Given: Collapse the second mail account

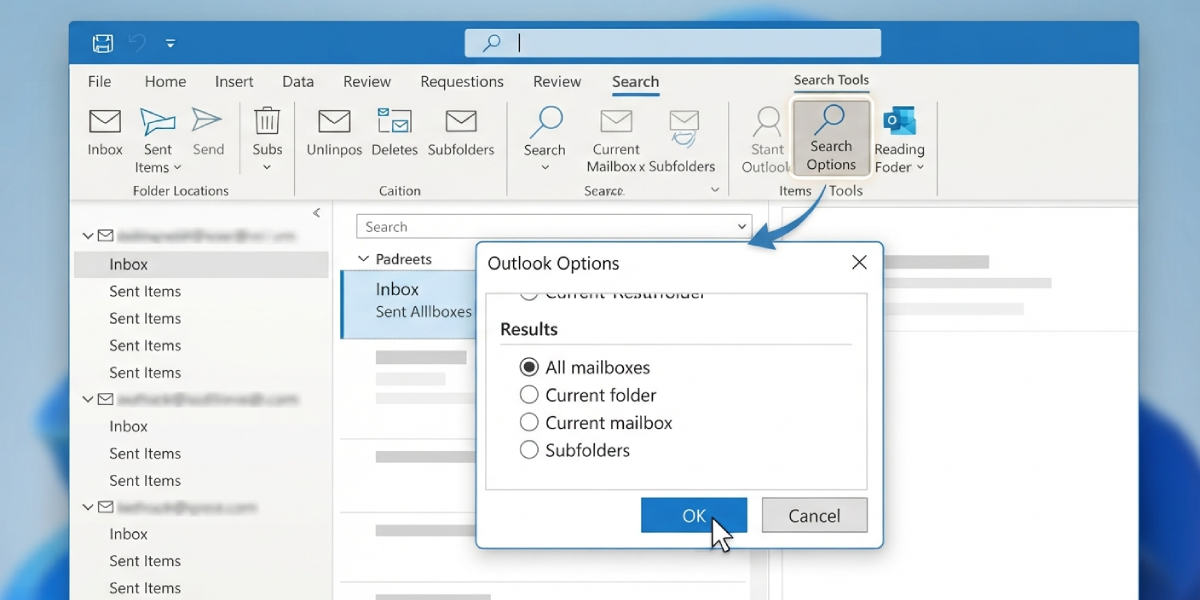Looking at the screenshot, I should (x=87, y=399).
